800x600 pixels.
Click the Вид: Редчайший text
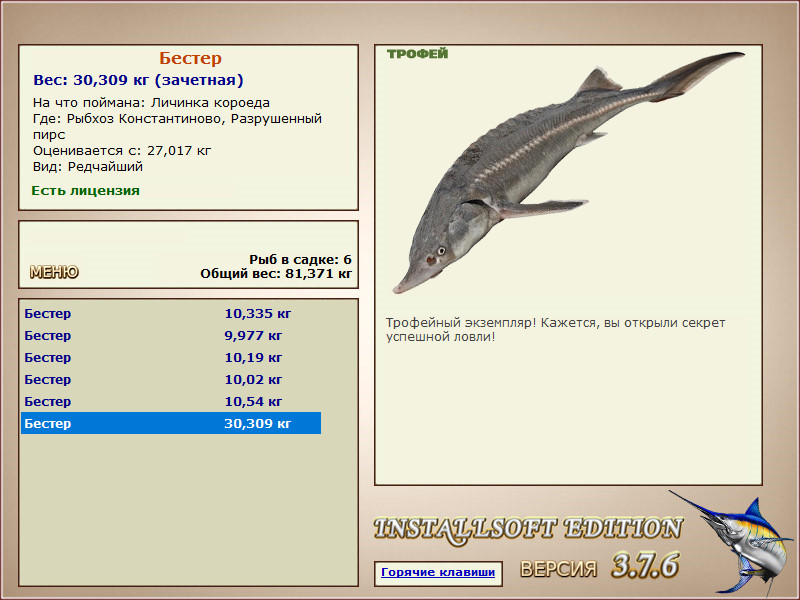point(88,167)
